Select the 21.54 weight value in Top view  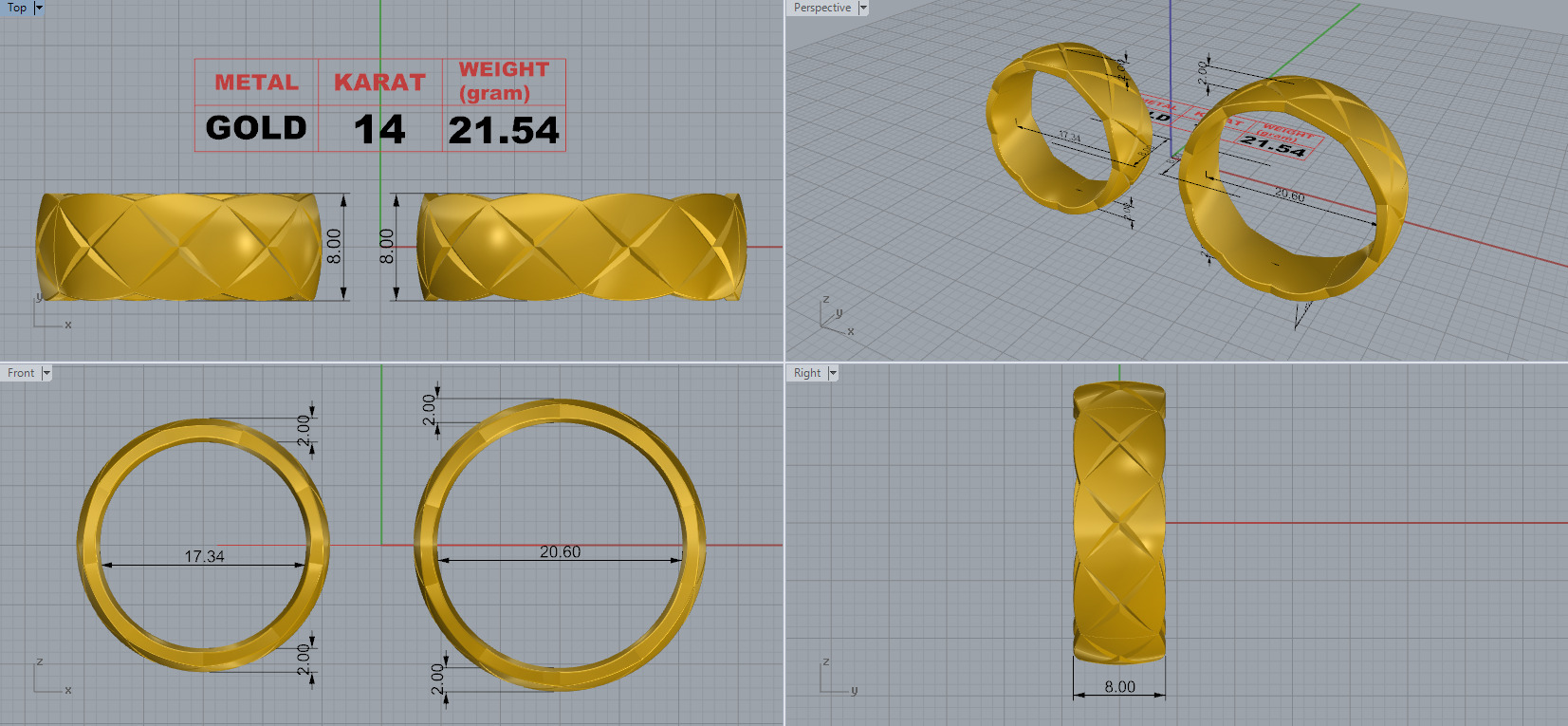tap(504, 130)
